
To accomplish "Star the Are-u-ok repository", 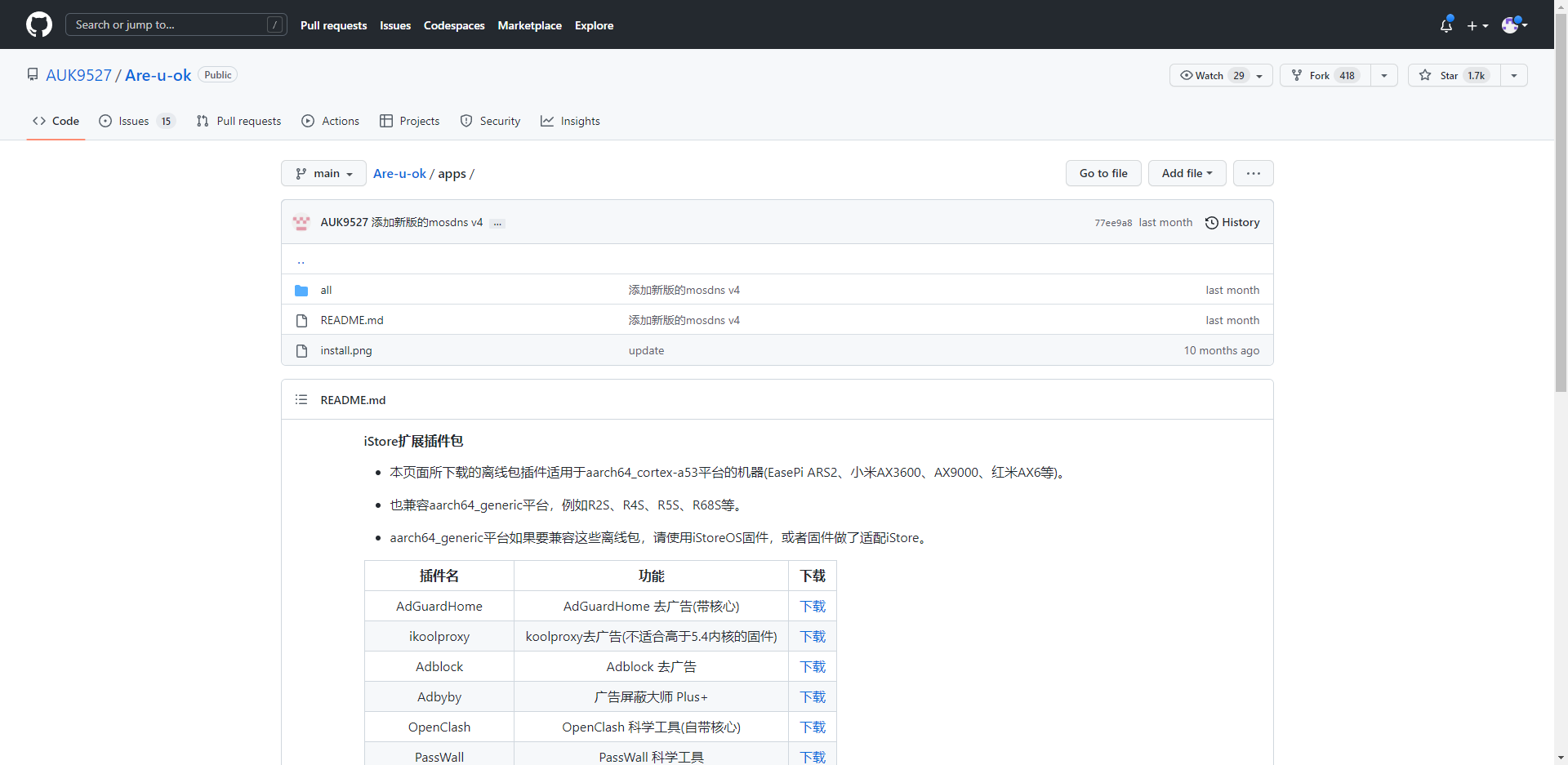I will (1454, 75).
